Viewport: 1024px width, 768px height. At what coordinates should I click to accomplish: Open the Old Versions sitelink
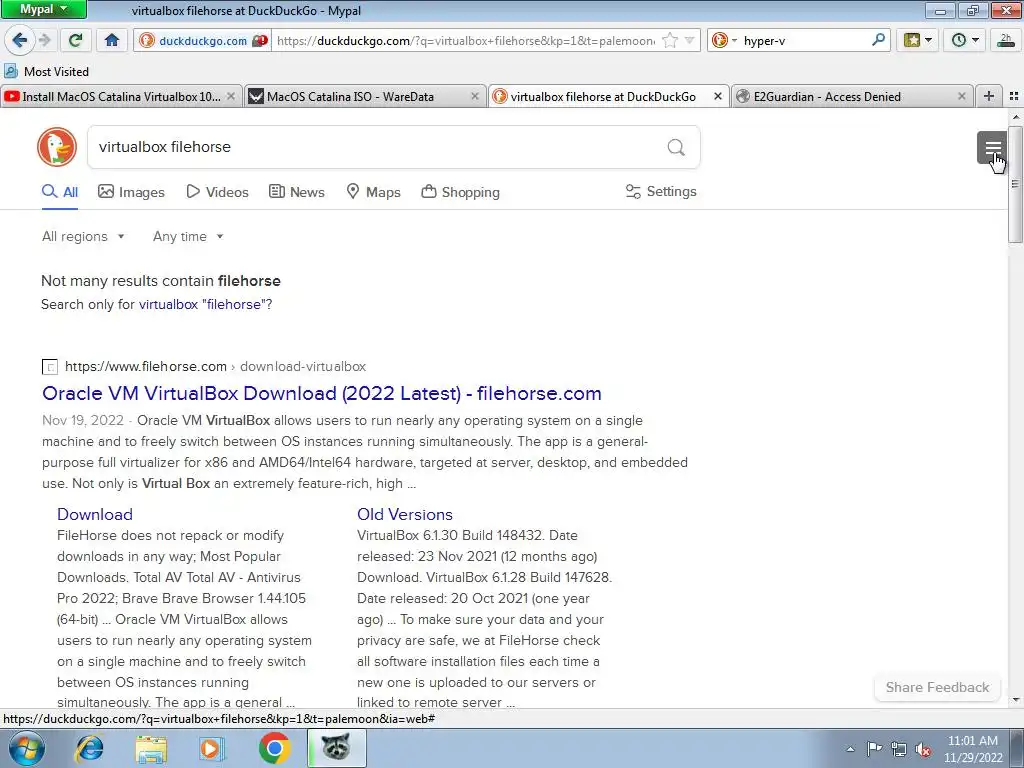coord(405,515)
